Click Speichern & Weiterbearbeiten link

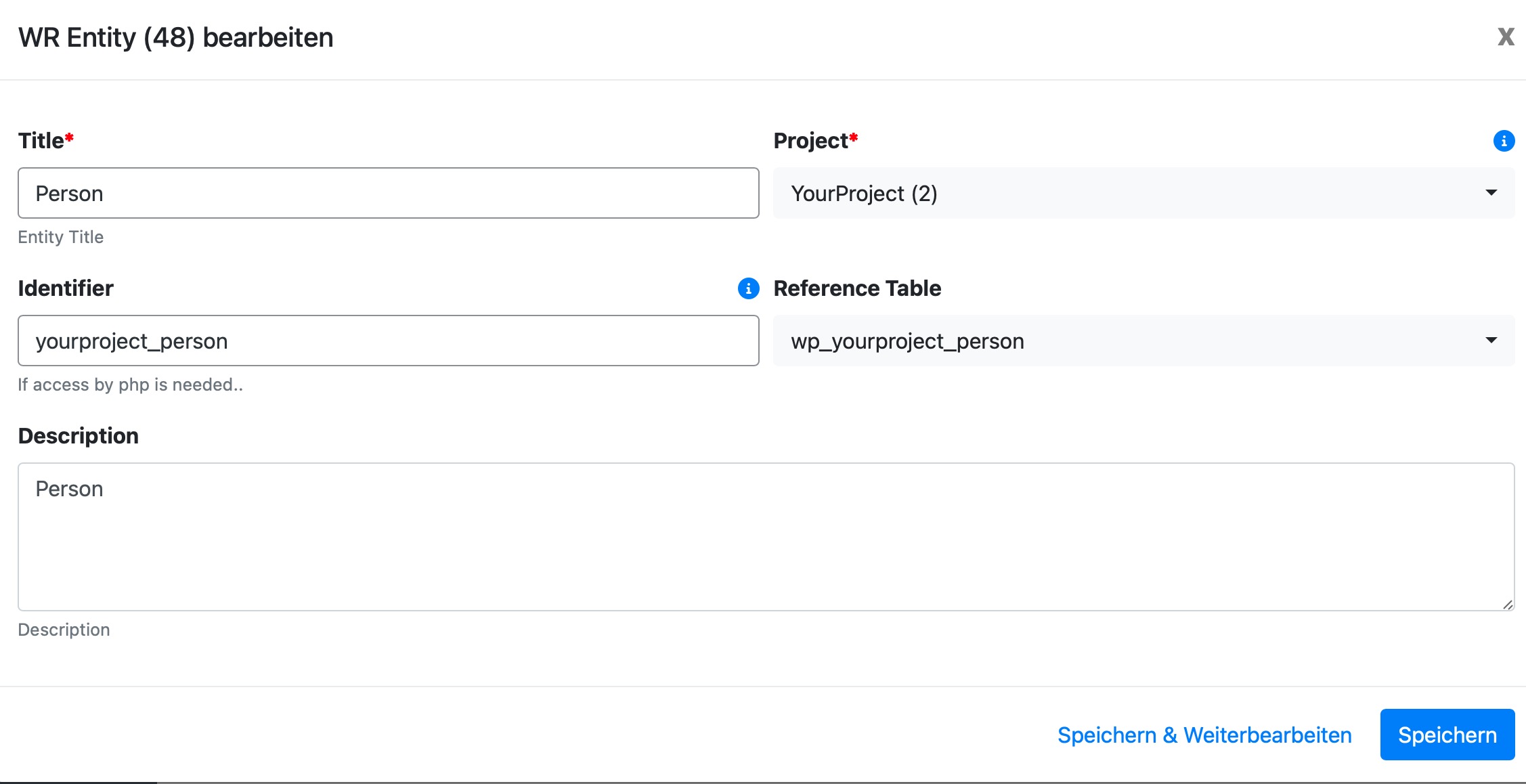(1204, 735)
